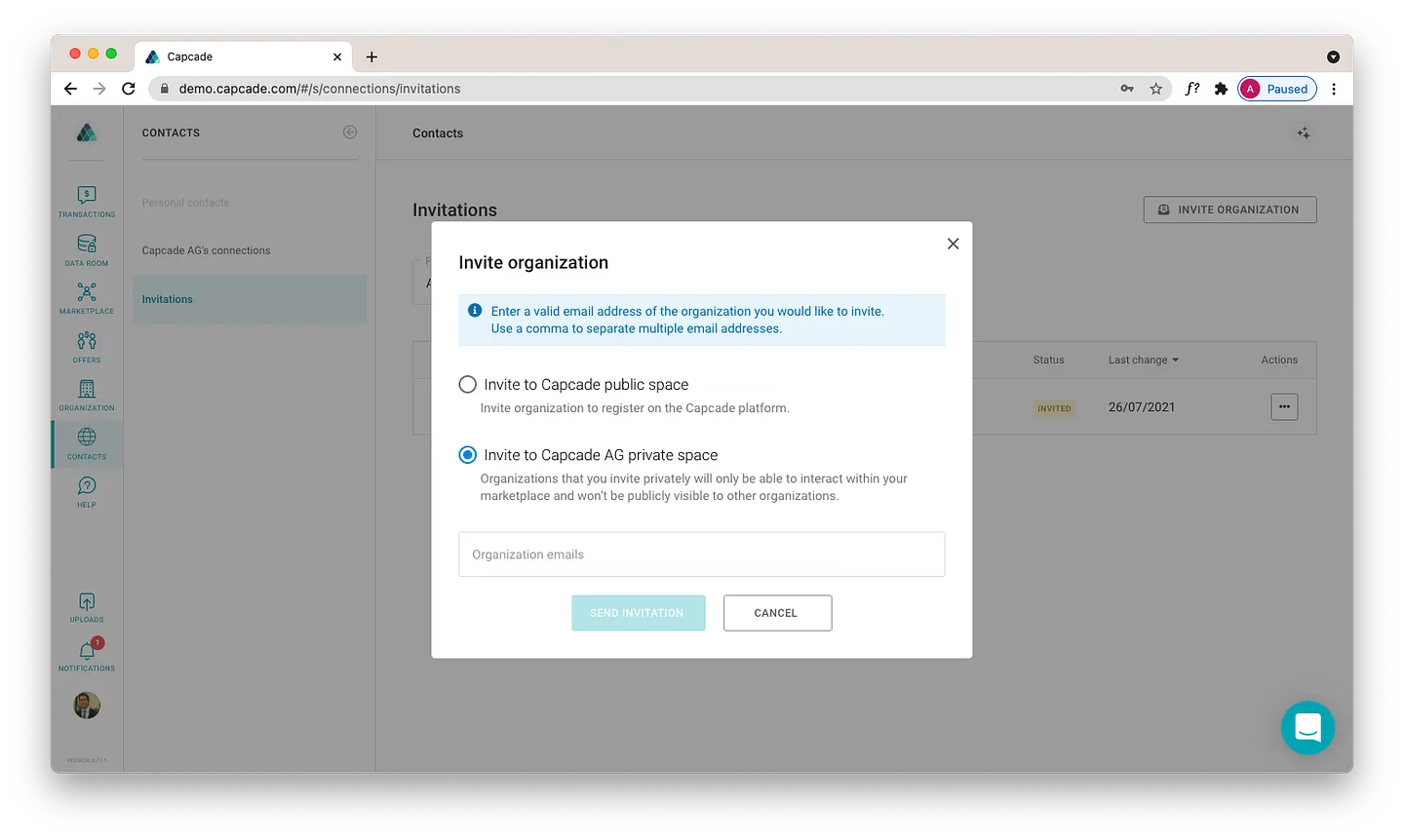Open the Uploads section
This screenshot has width=1404, height=840.
[x=87, y=608]
